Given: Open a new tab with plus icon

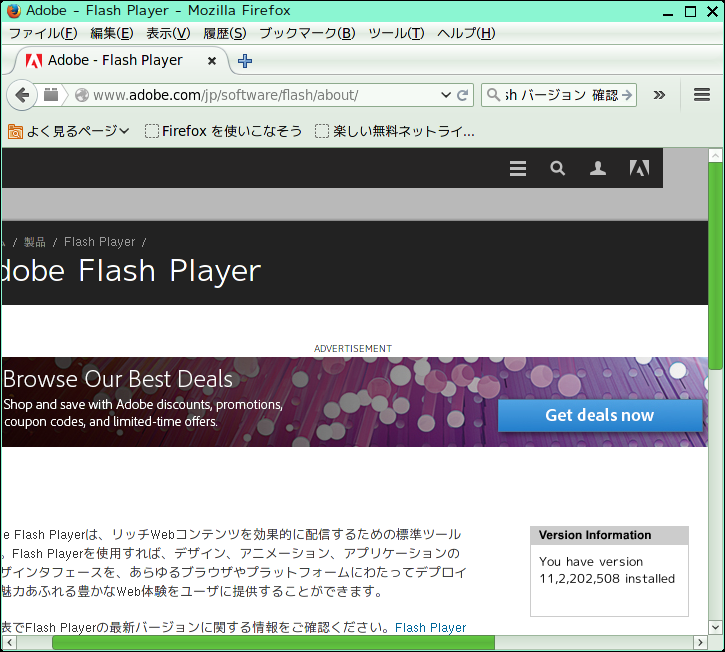Looking at the screenshot, I should [x=245, y=61].
